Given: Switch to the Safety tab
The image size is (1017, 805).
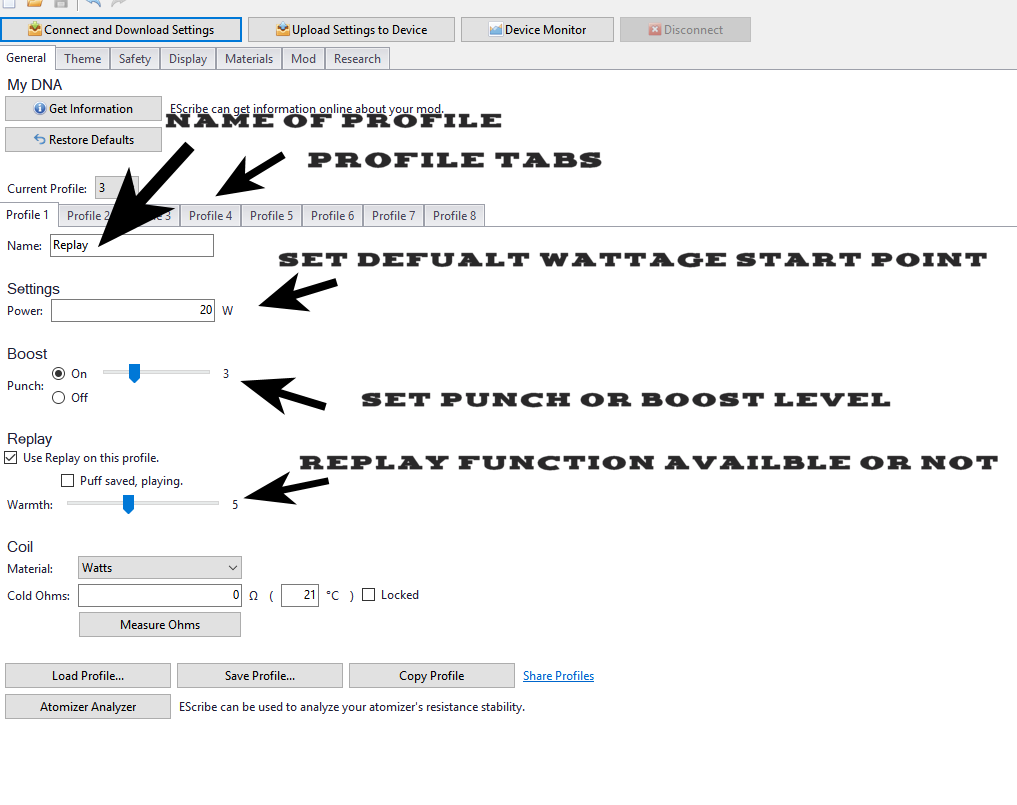Looking at the screenshot, I should pos(135,59).
